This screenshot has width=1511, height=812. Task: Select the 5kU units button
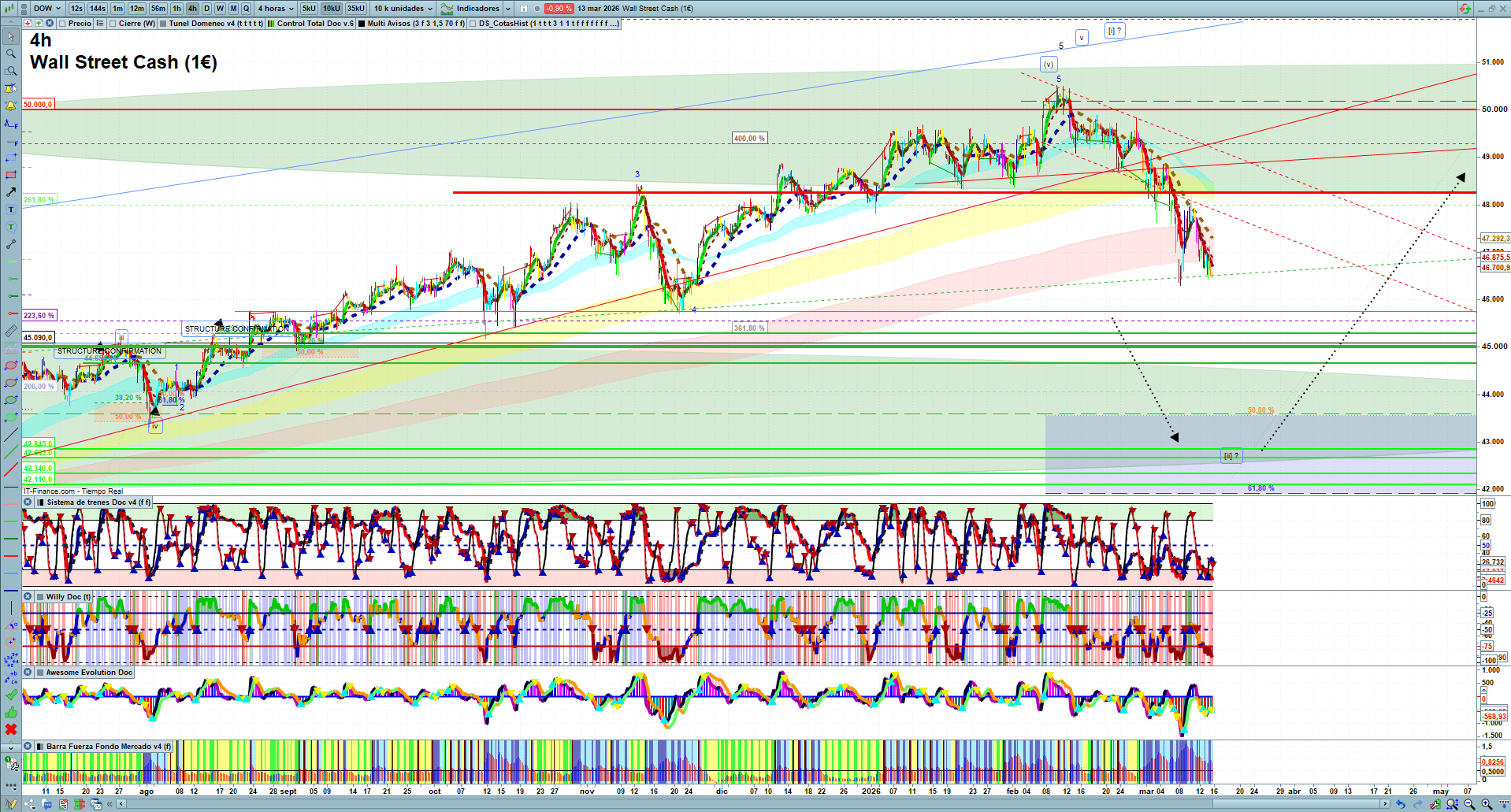[309, 9]
